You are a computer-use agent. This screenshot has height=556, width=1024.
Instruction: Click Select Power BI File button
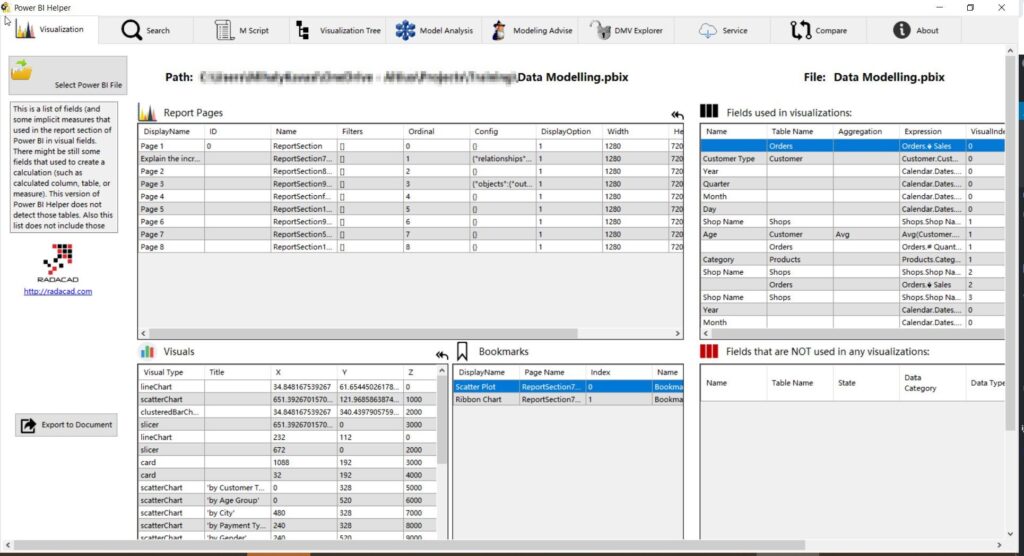pos(68,76)
